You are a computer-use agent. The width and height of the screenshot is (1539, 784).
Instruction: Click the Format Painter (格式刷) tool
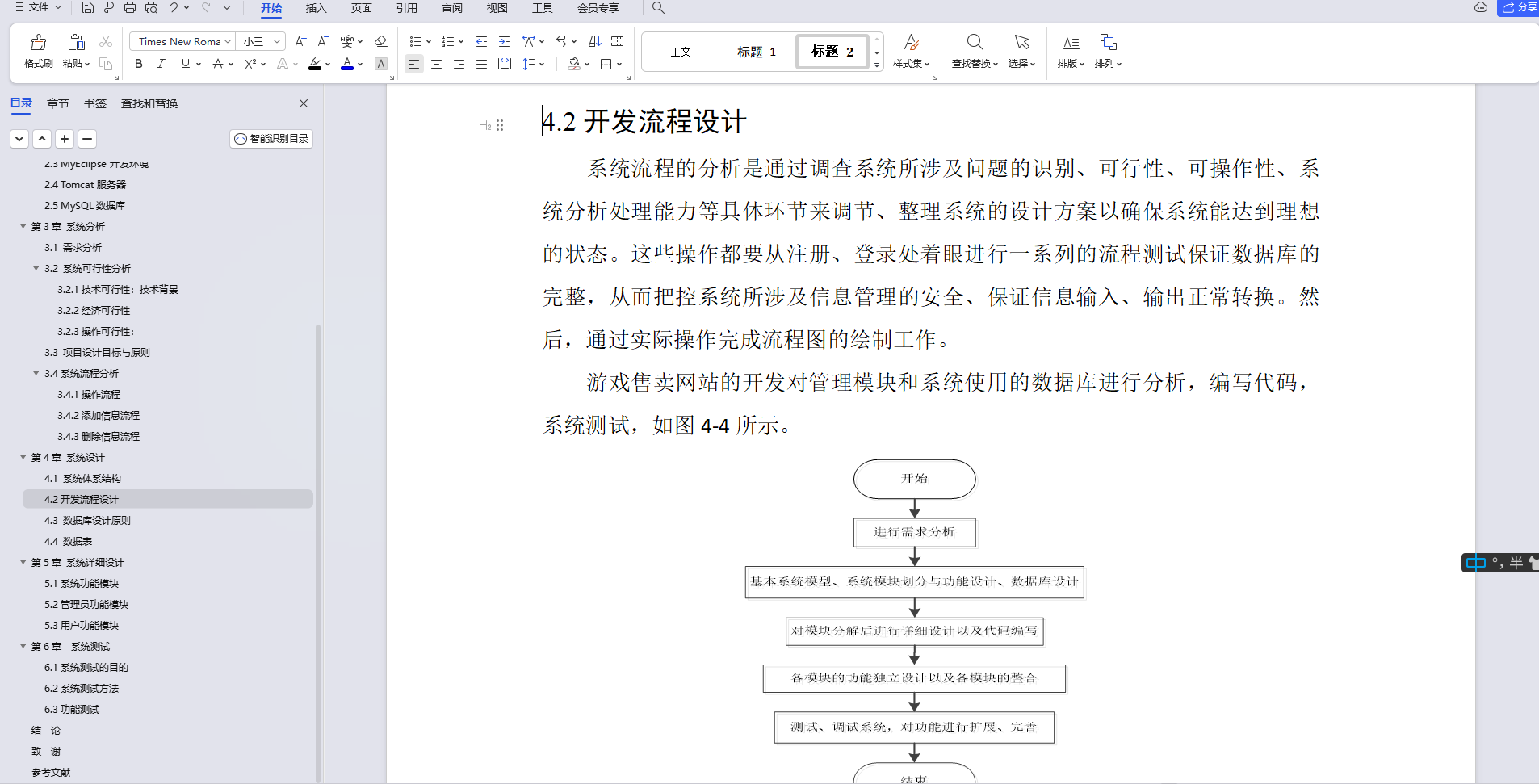point(38,51)
